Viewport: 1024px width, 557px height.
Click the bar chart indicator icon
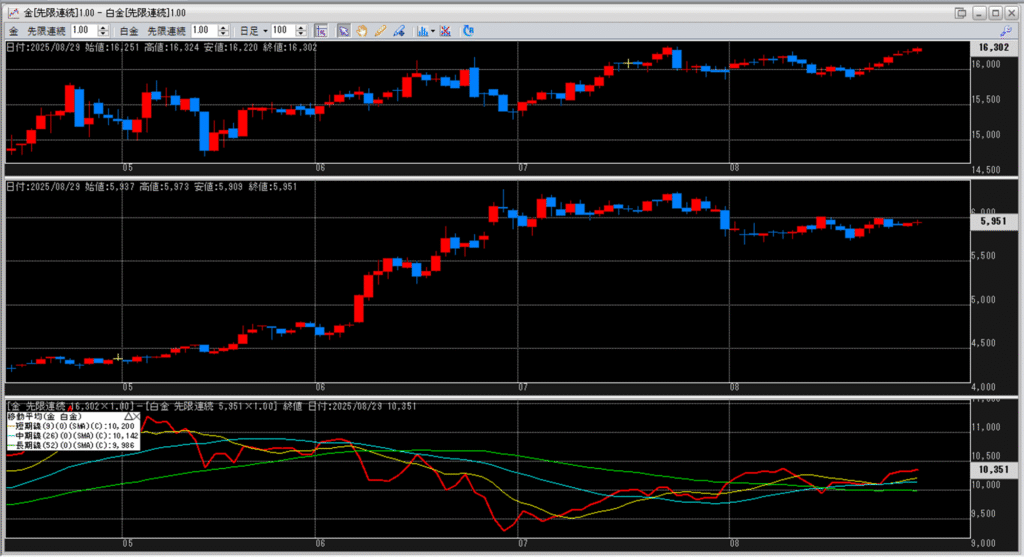tap(421, 31)
